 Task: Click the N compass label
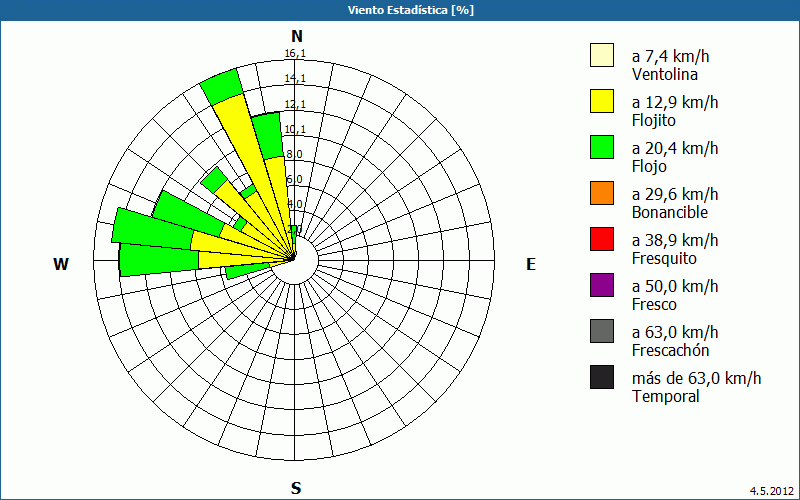[x=296, y=36]
